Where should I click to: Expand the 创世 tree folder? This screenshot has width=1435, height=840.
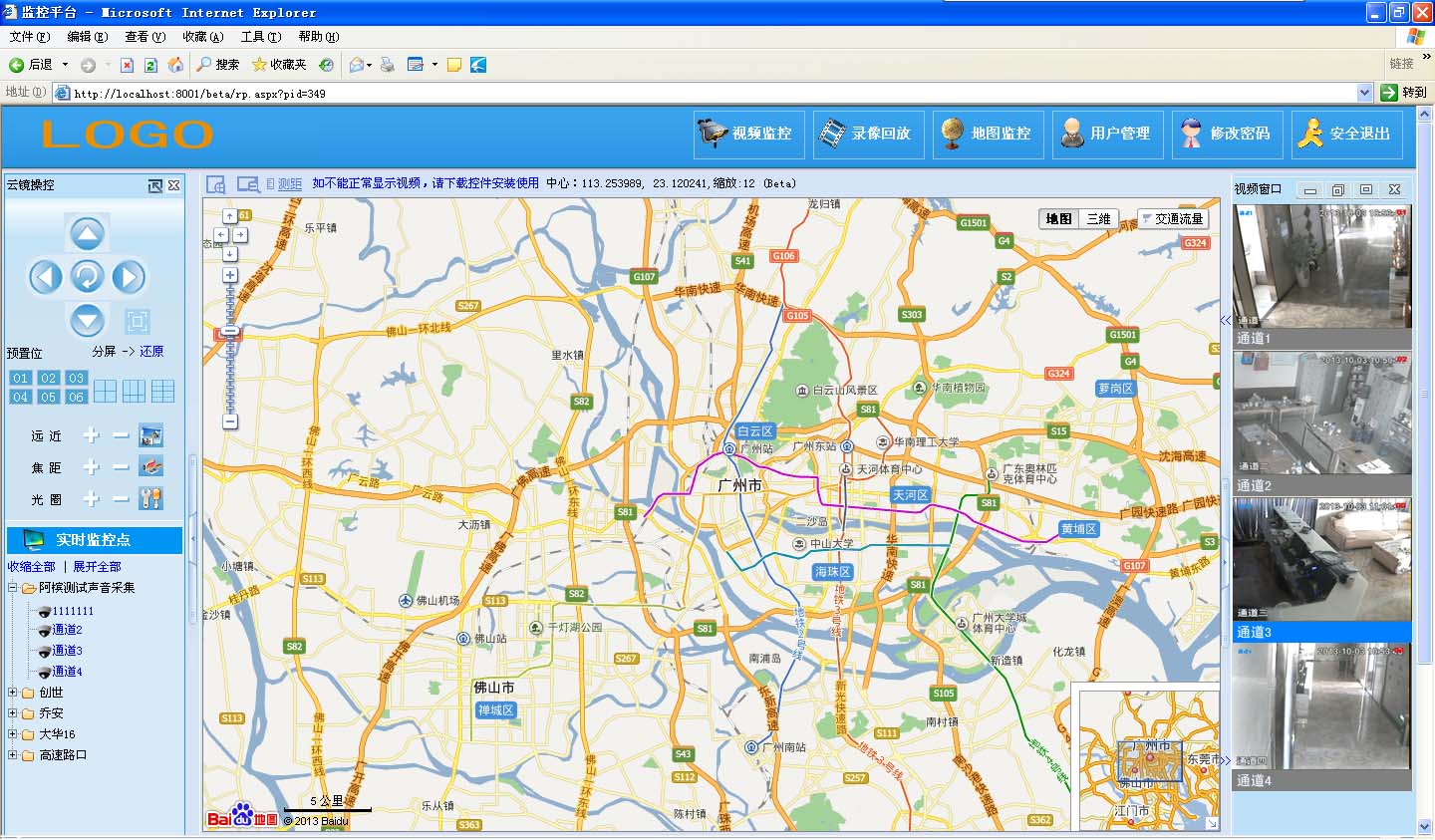[13, 692]
